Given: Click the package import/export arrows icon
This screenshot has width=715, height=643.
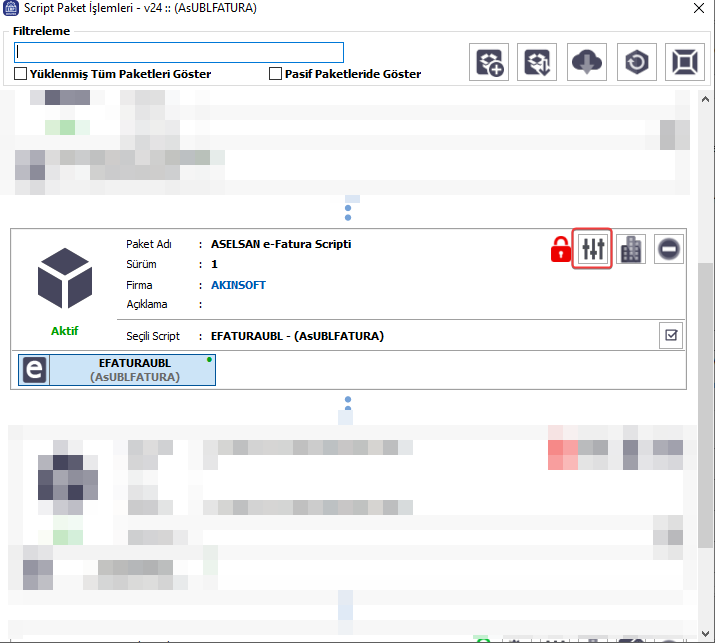Looking at the screenshot, I should pyautogui.click(x=539, y=63).
